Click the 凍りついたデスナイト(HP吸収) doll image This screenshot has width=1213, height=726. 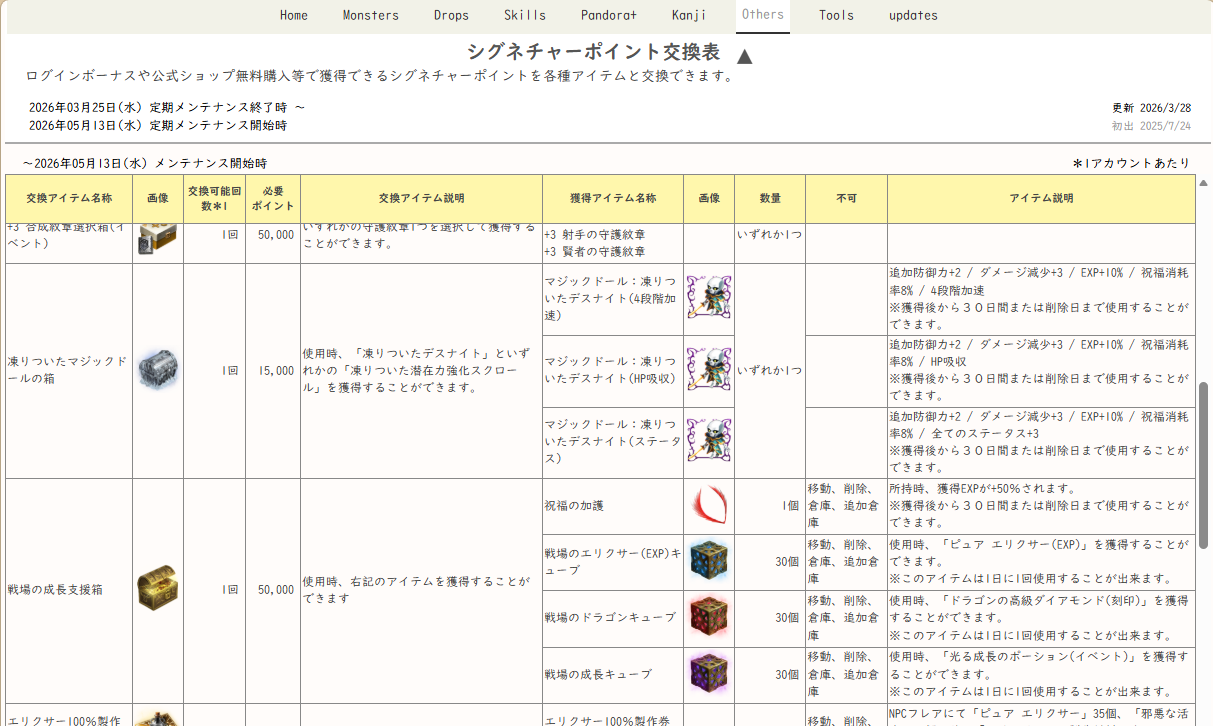[x=709, y=370]
